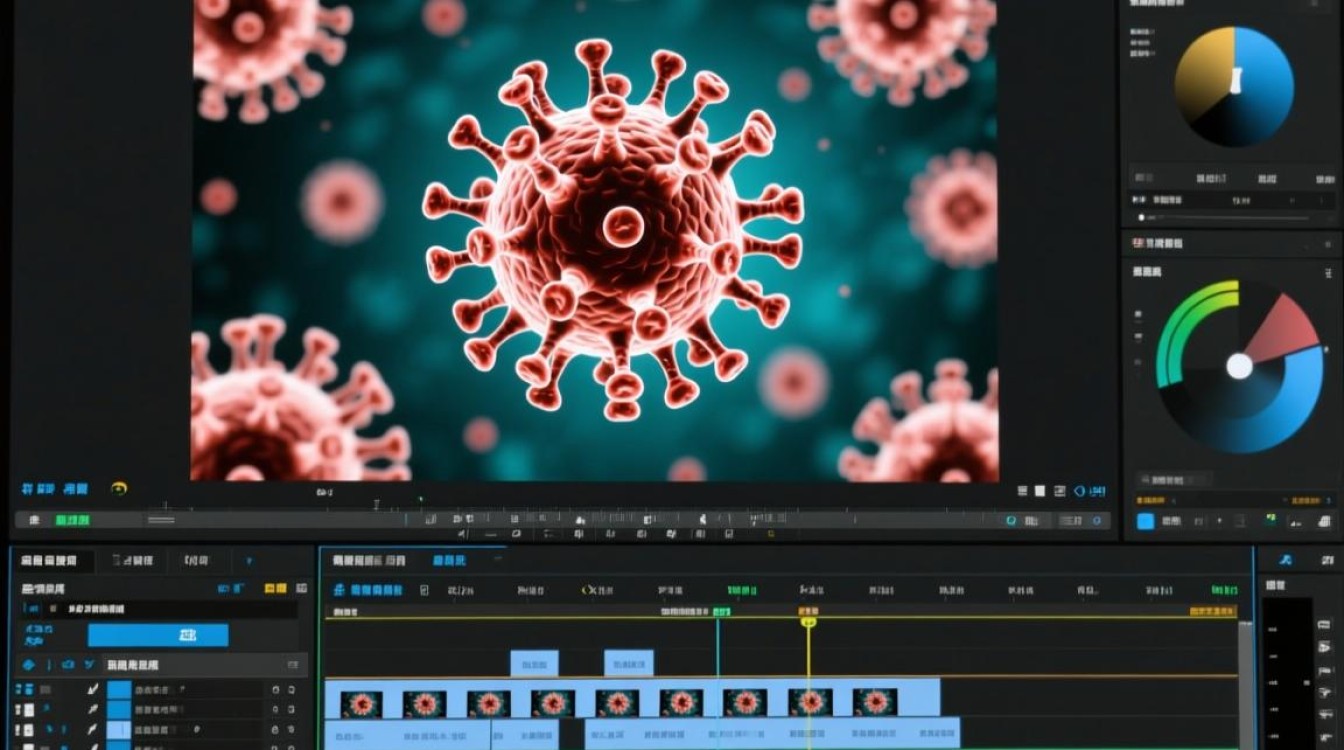Select the first virus clip thumbnail in timeline
Screen dimensions: 1344x750
pos(361,703)
